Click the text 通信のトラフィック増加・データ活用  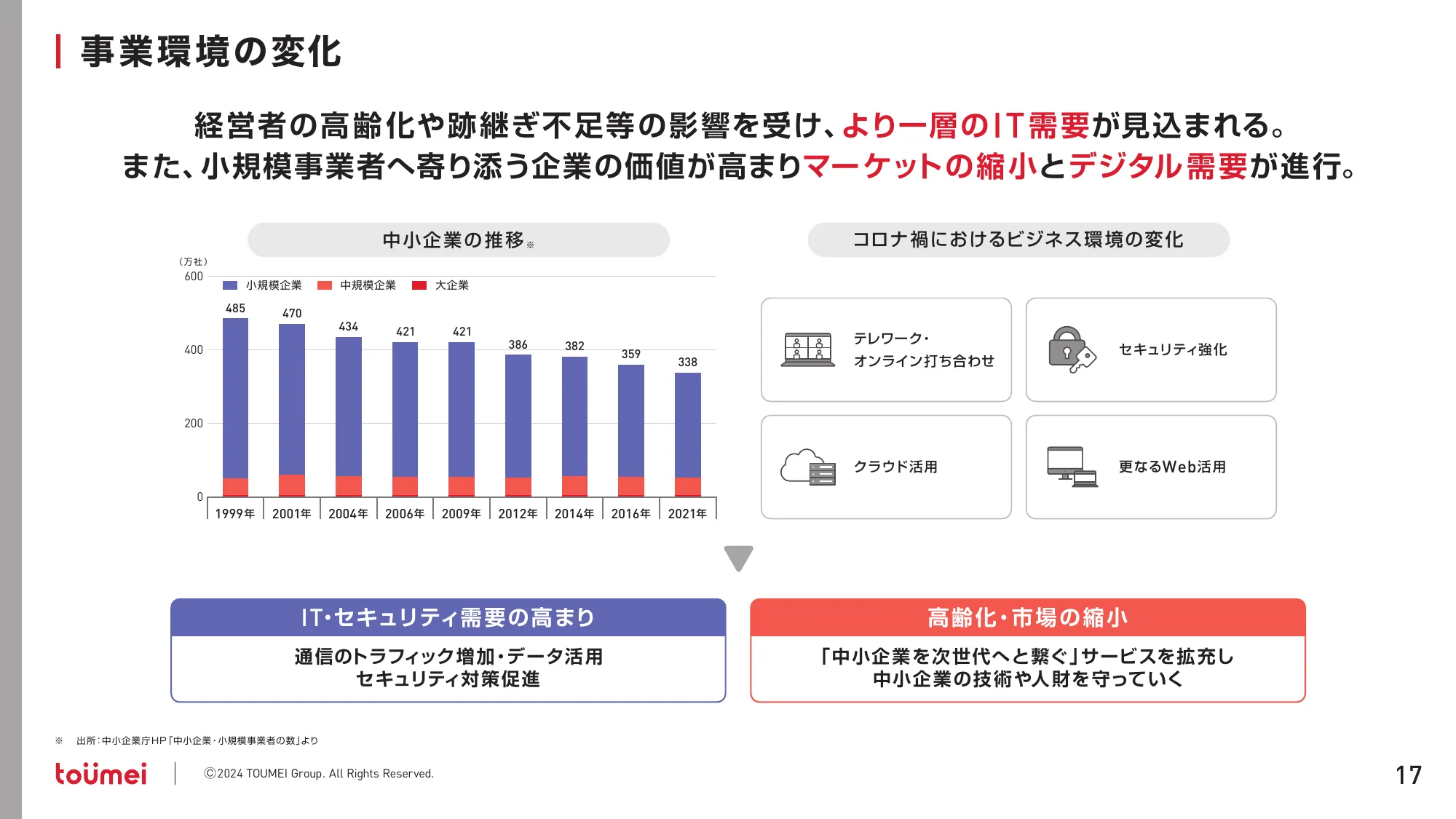click(x=448, y=657)
